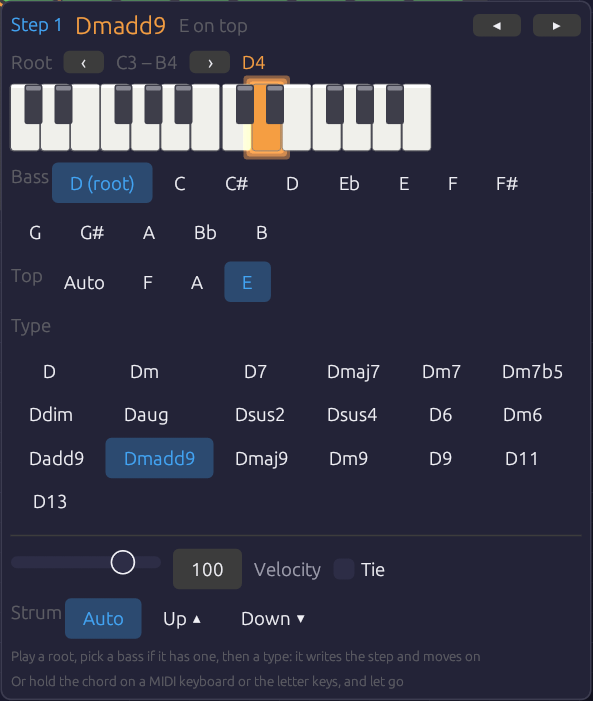Shift root octave range up with right chevron
This screenshot has height=701, width=593.
point(210,63)
